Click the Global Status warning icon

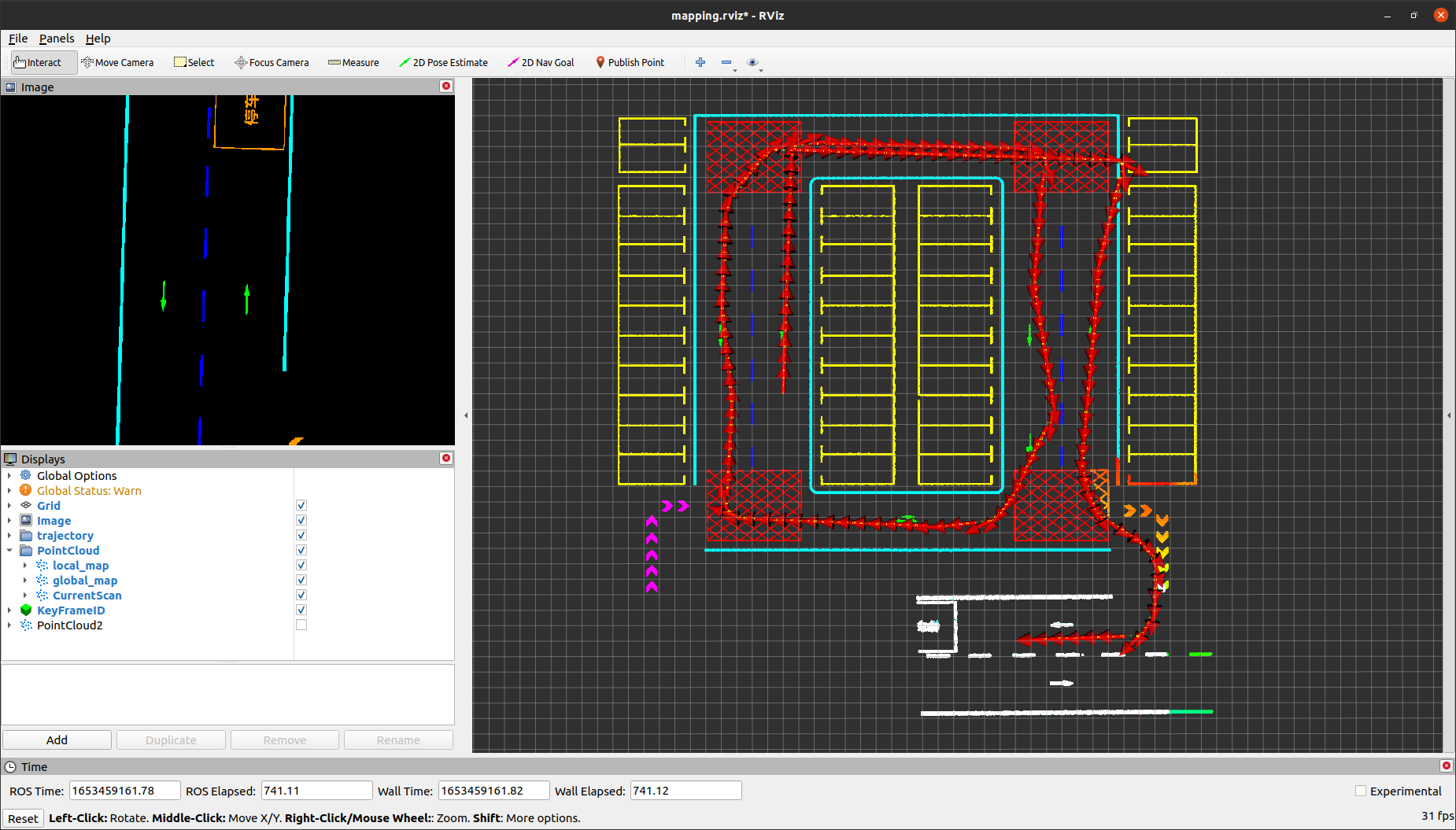coord(26,490)
